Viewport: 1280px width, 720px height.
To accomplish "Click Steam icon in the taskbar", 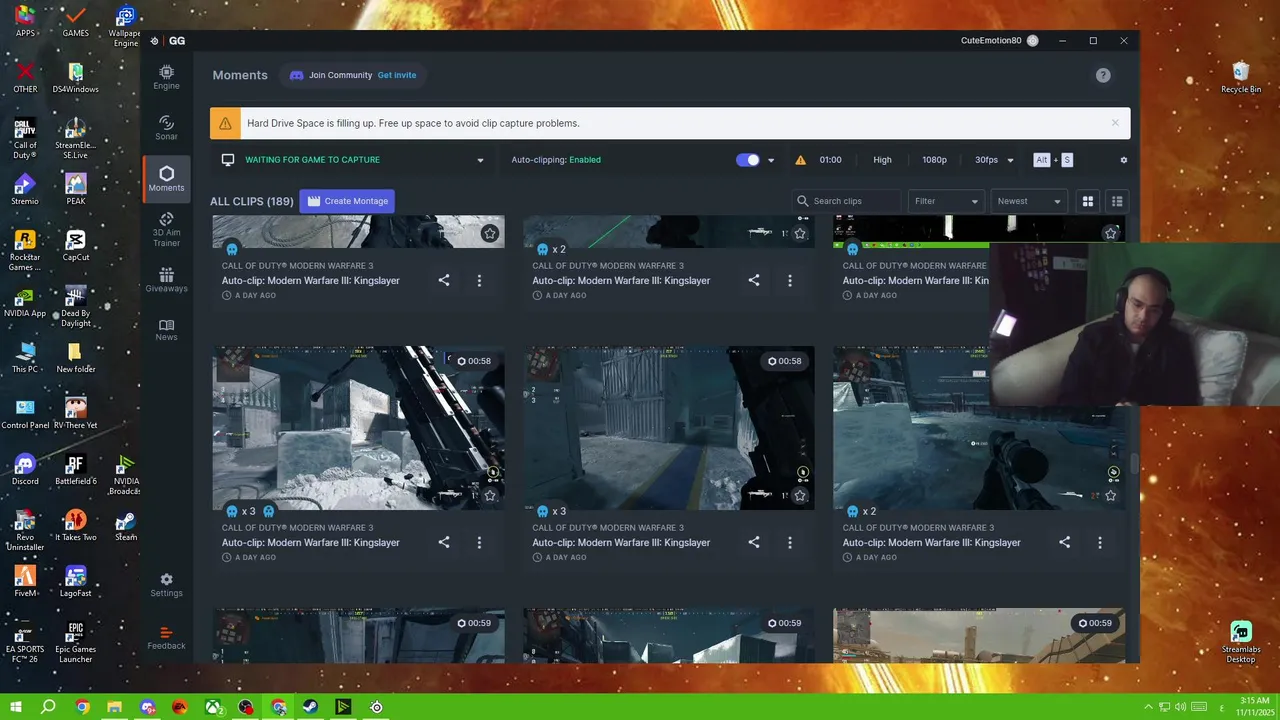I will 311,707.
